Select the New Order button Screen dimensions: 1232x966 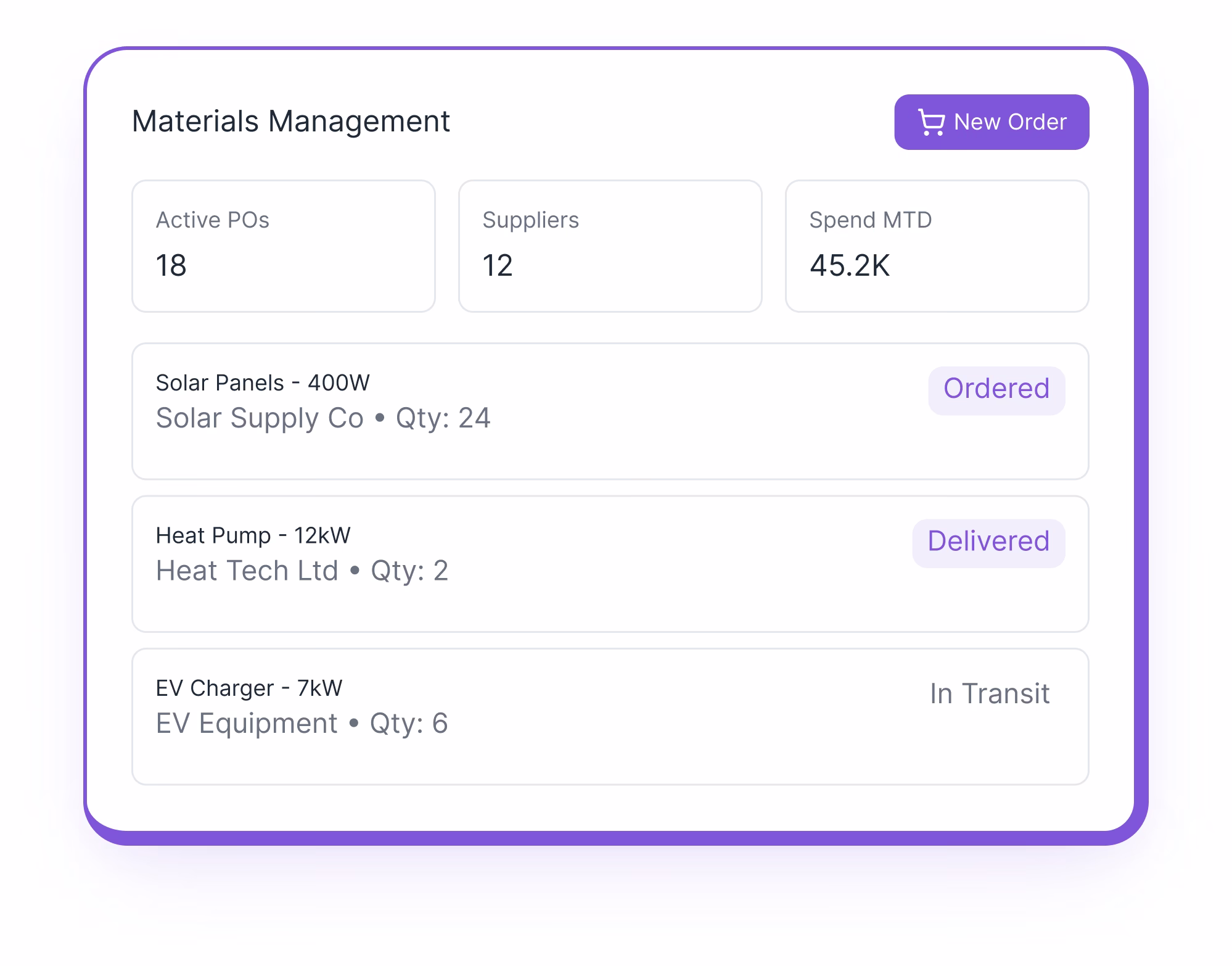(x=991, y=121)
